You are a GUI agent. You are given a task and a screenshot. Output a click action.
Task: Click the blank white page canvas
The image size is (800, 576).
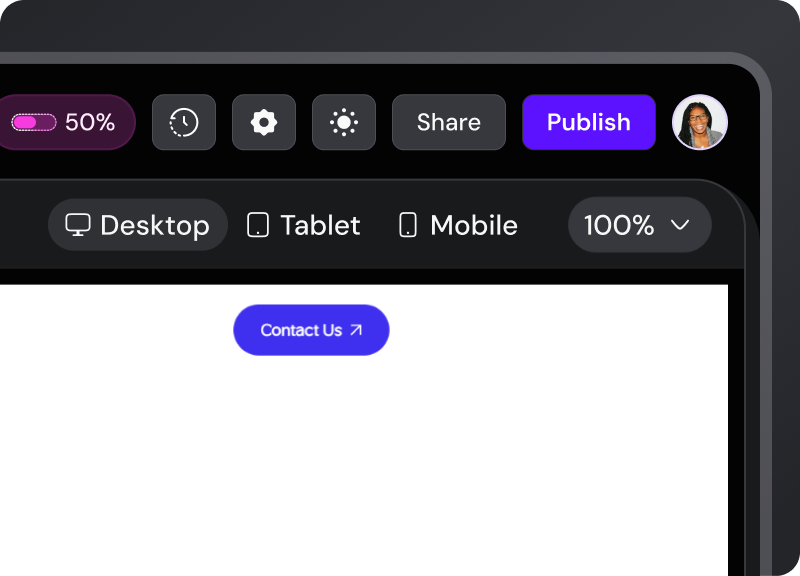pyautogui.click(x=360, y=460)
